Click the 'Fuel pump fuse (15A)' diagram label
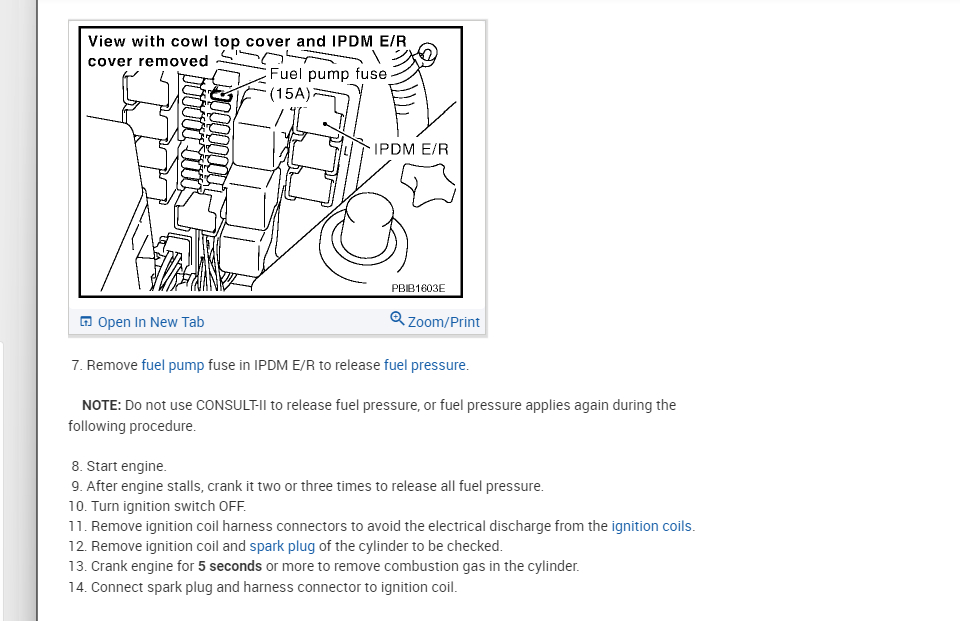Screen dimensions: 960x621 click(x=328, y=83)
